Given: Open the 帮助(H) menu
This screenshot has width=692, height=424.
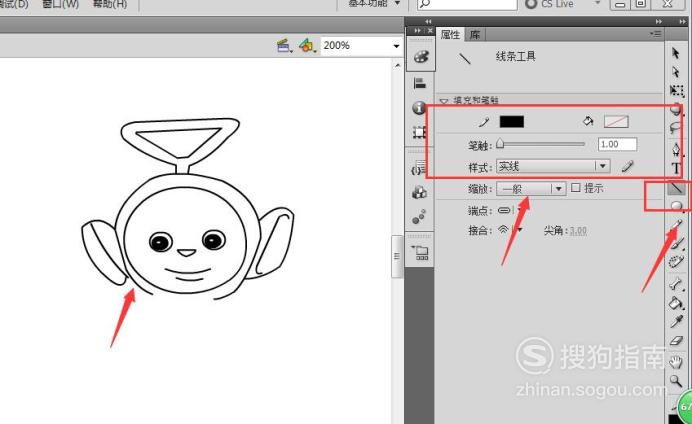Looking at the screenshot, I should click(109, 4).
